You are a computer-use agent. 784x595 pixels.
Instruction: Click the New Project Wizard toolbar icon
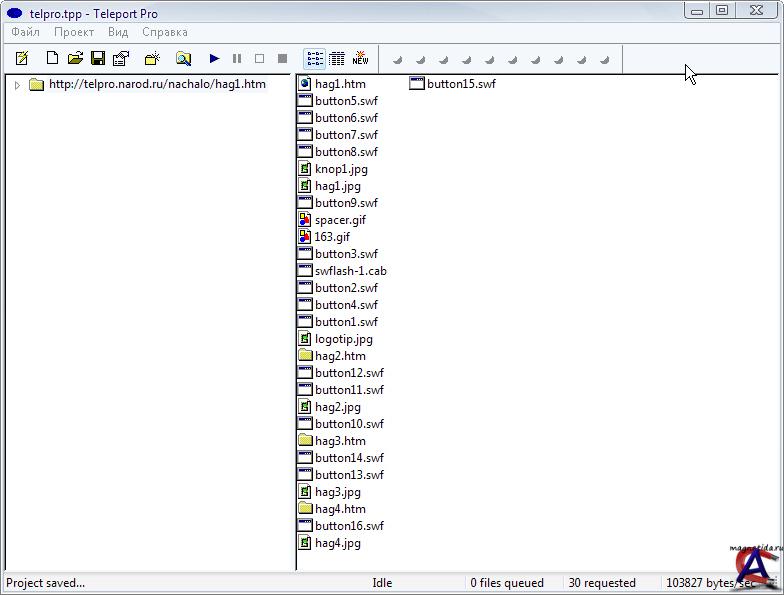pos(22,59)
